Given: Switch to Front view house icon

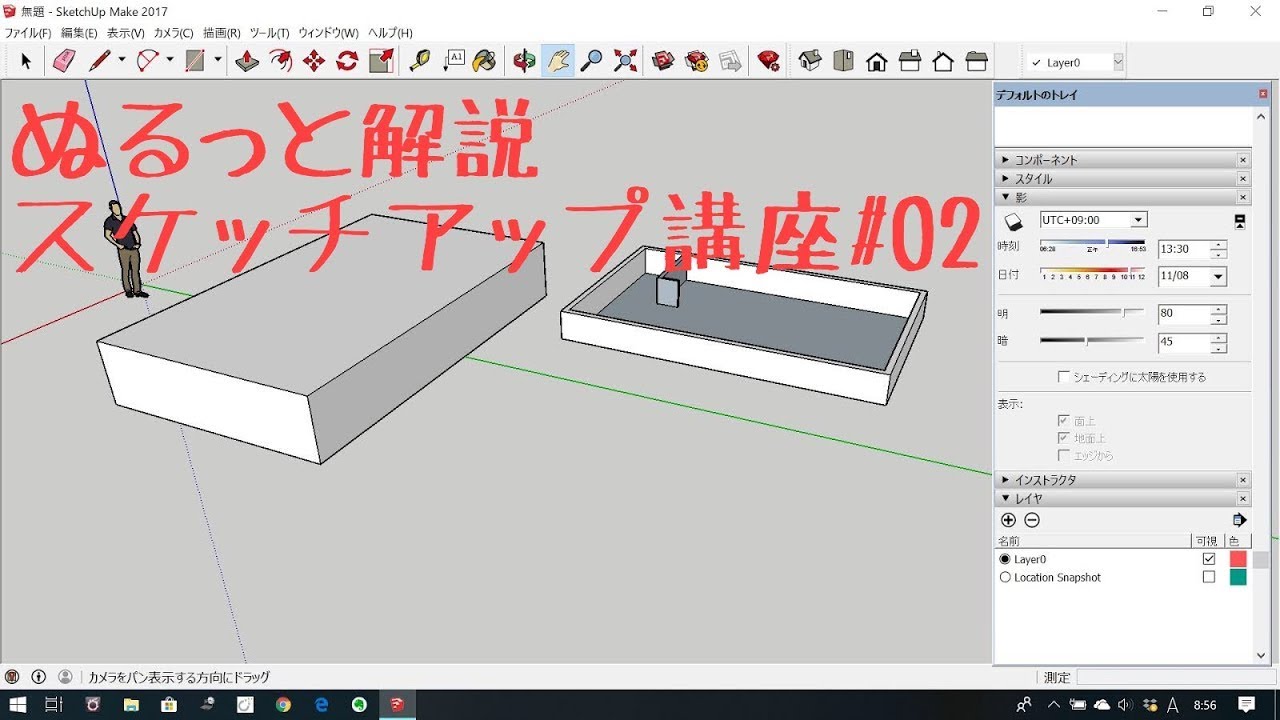Looking at the screenshot, I should (877, 61).
